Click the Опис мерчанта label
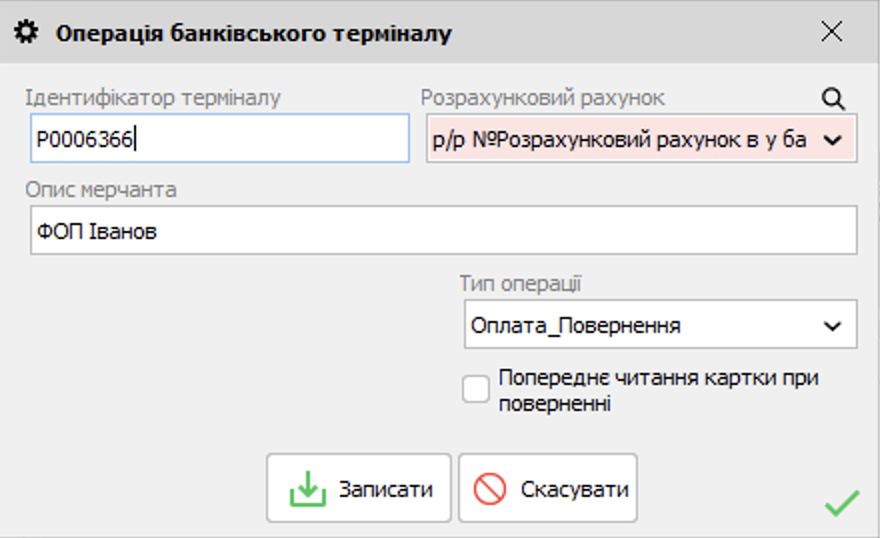This screenshot has height=538, width=880. pyautogui.click(x=101, y=190)
